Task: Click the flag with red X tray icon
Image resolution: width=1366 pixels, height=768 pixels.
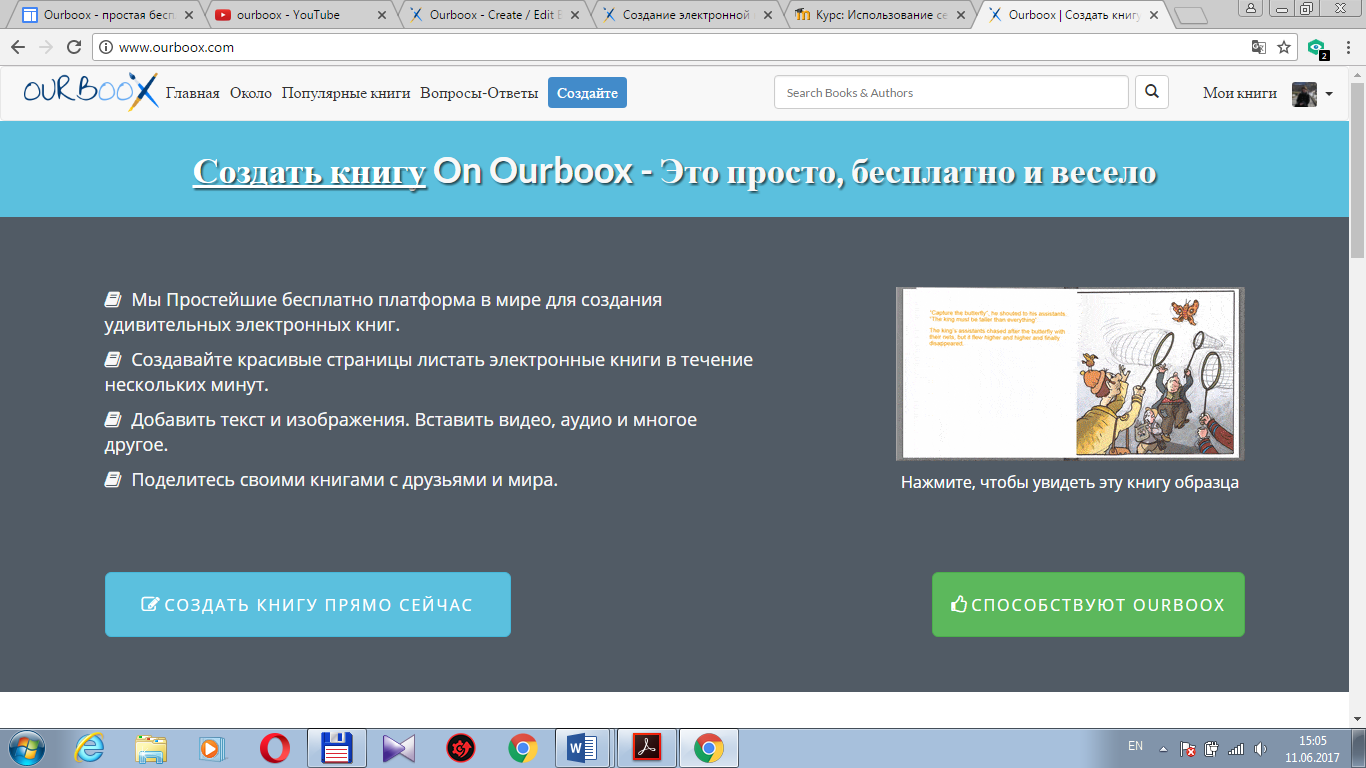Action: point(1188,748)
